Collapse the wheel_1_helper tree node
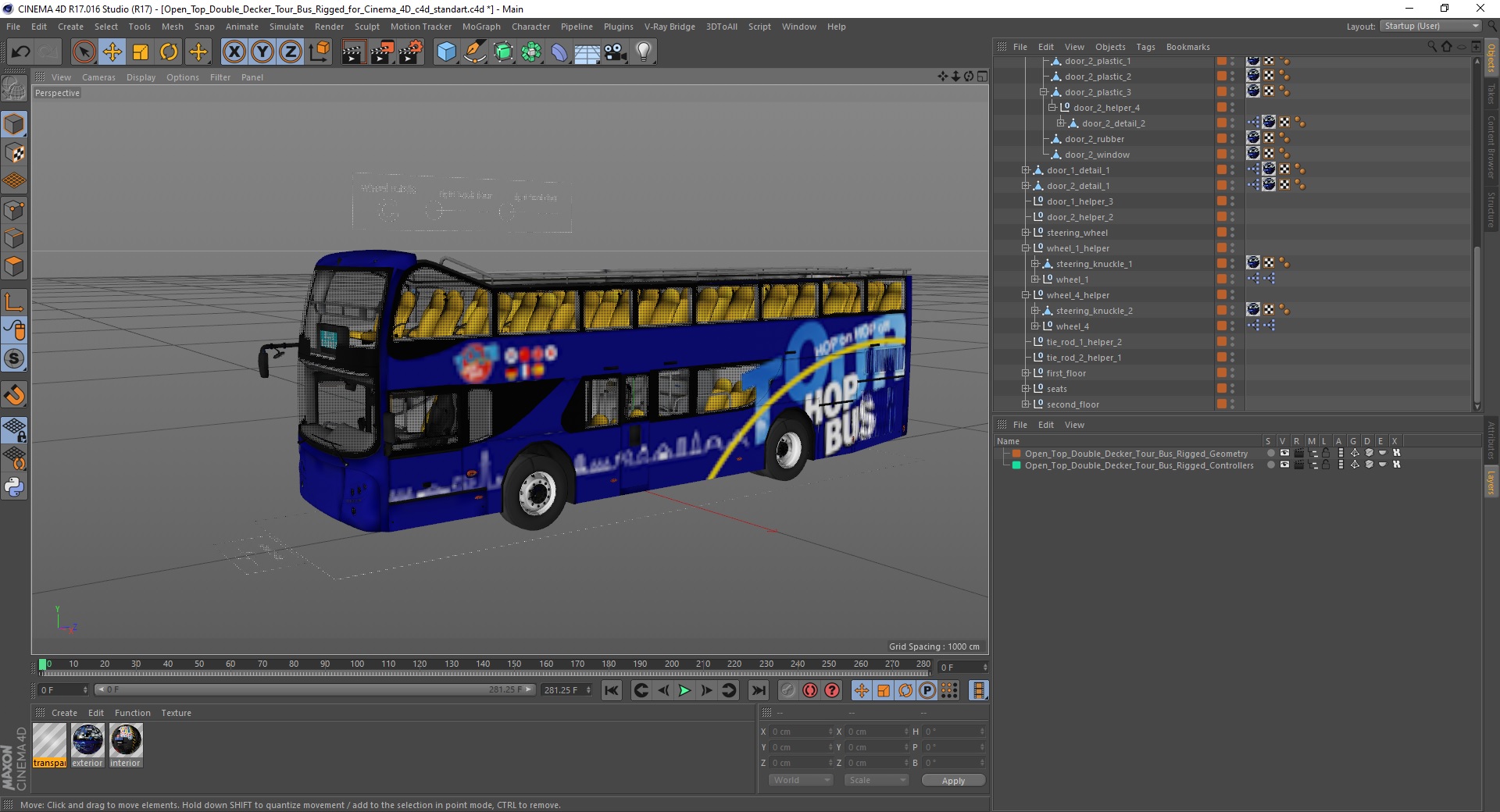The width and height of the screenshot is (1500, 812). [1026, 248]
